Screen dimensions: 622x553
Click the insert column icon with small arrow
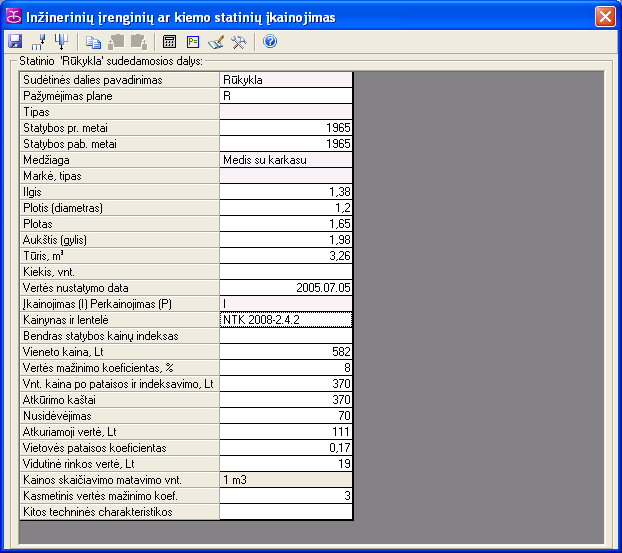[x=38, y=42]
